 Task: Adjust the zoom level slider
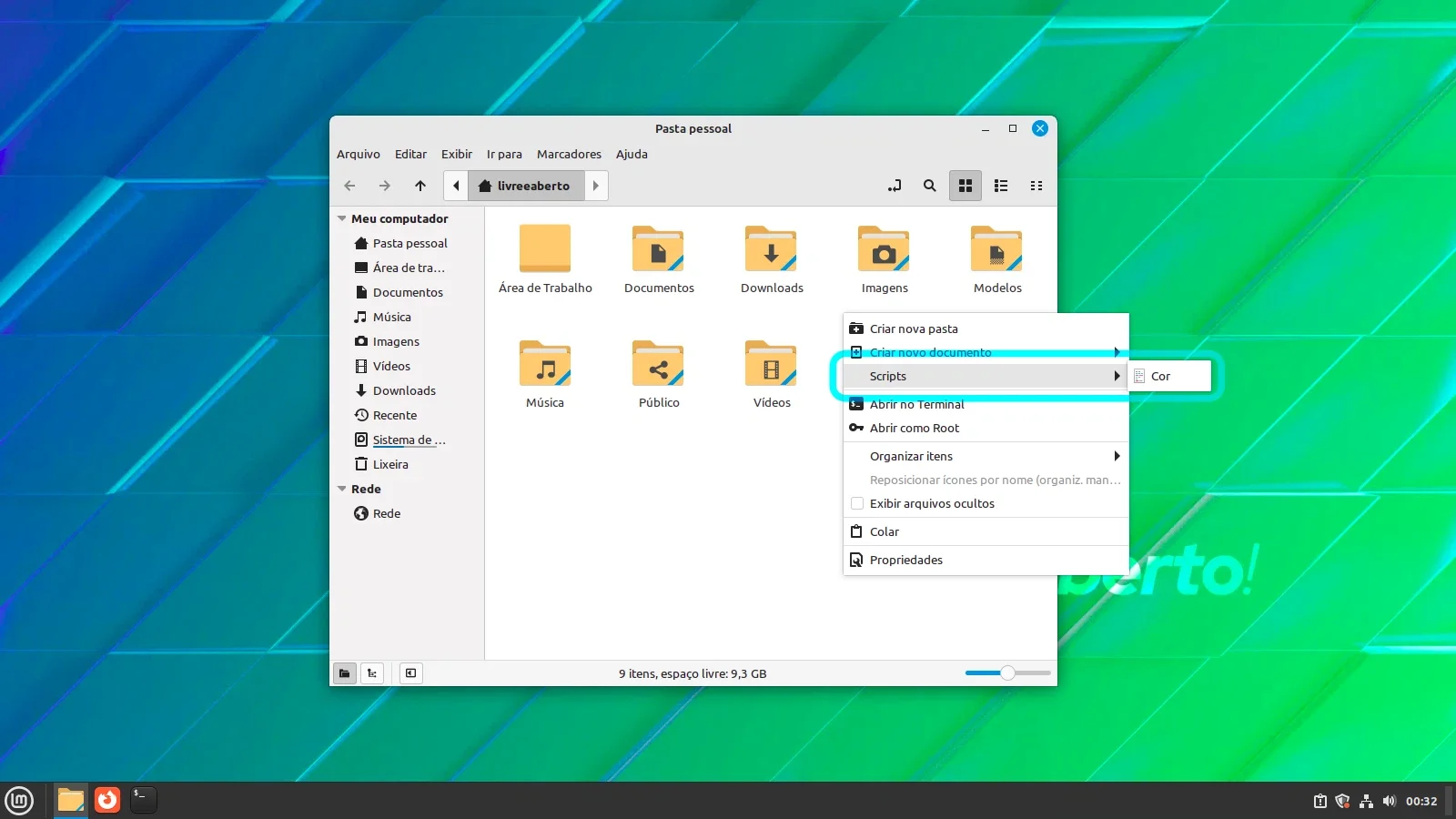coord(1007,673)
